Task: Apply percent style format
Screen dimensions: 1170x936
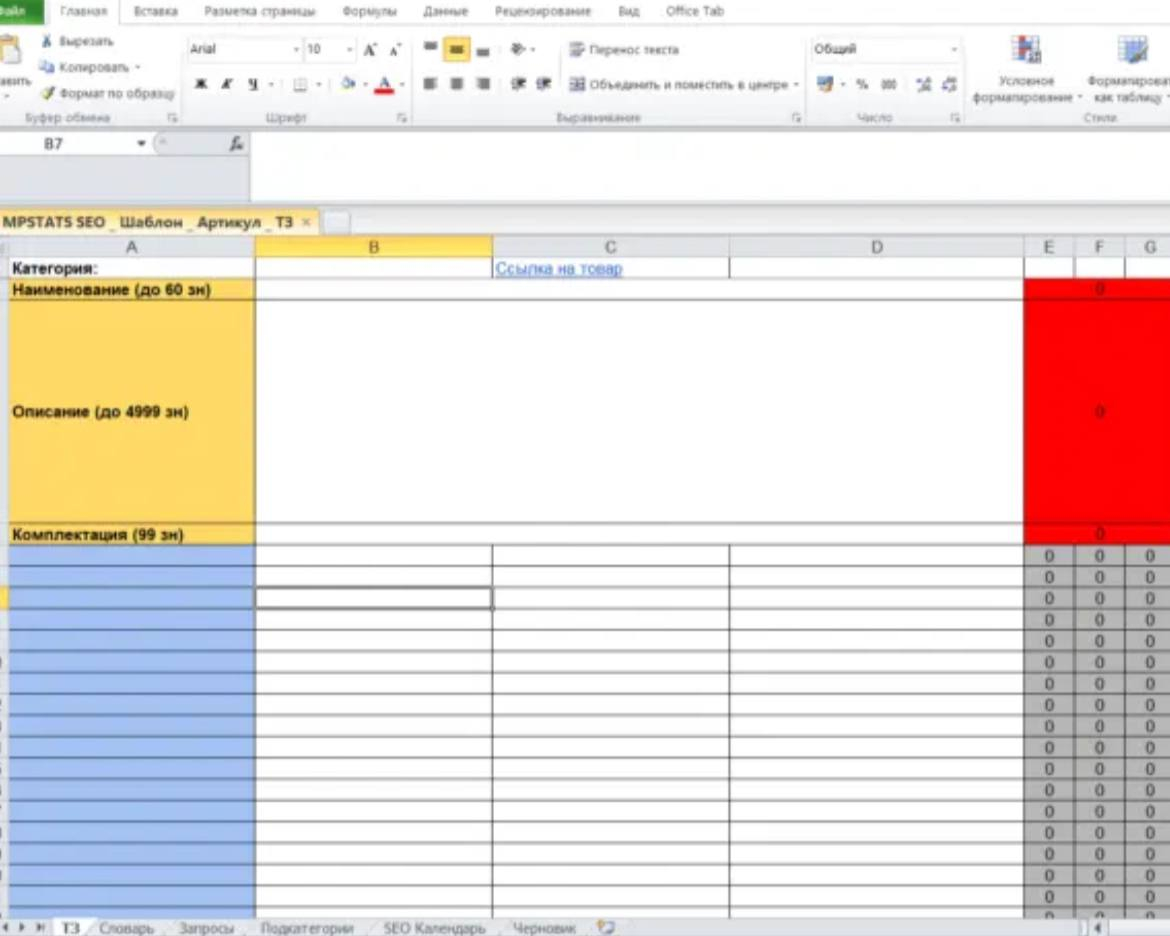Action: [x=863, y=84]
